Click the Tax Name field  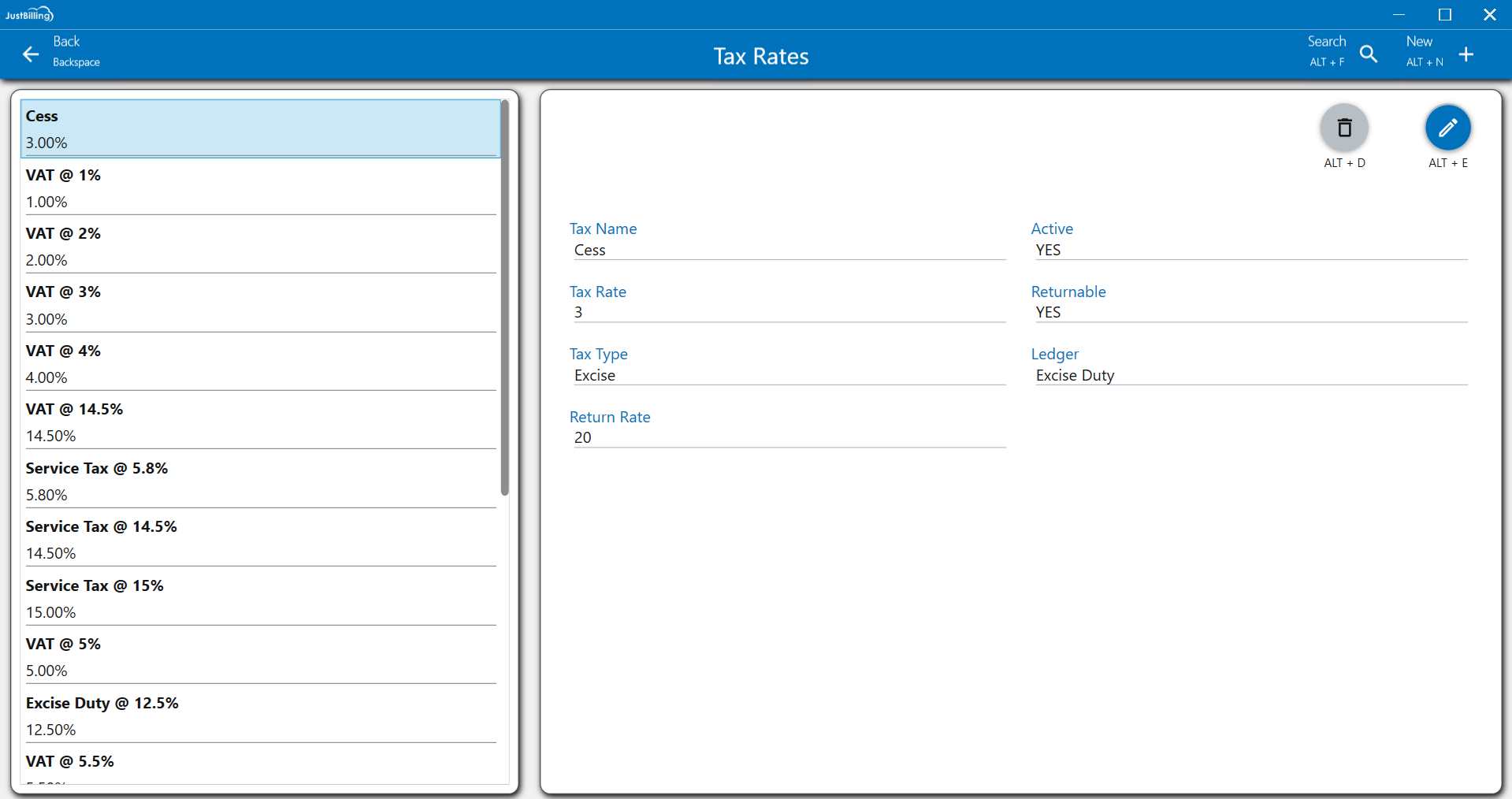(788, 250)
